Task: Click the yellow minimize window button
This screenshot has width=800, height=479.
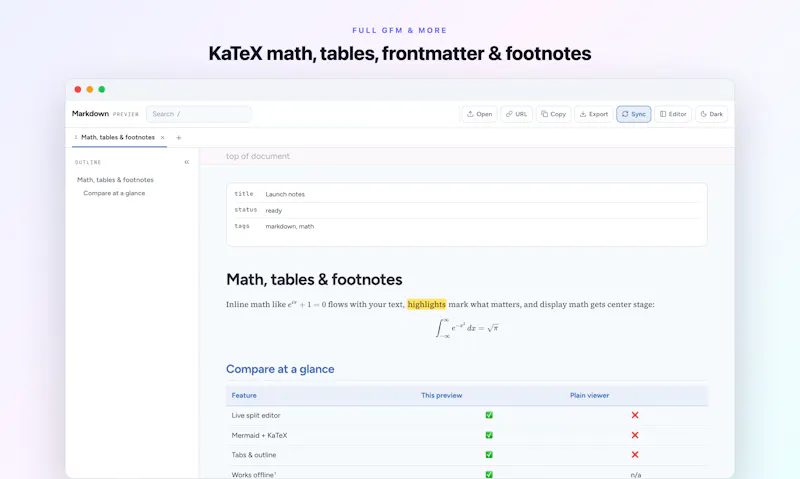Action: [x=90, y=89]
